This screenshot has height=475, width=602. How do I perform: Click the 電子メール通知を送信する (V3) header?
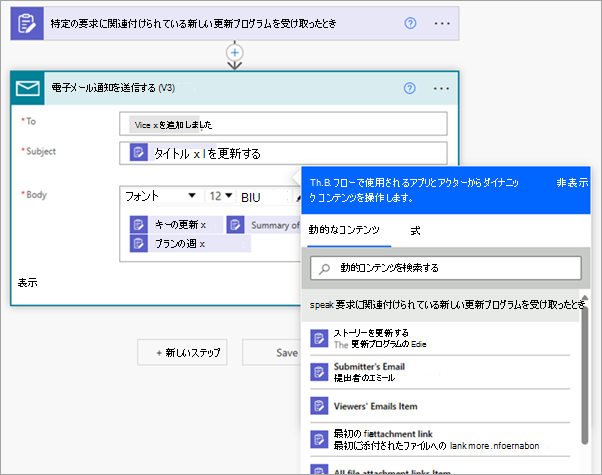pyautogui.click(x=113, y=88)
